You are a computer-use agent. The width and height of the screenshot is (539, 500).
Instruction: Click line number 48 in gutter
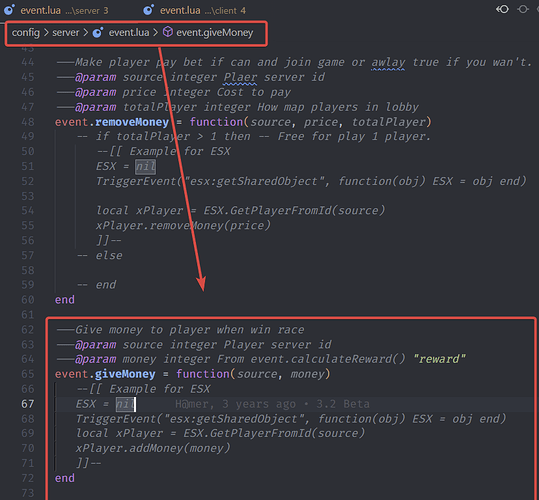[x=28, y=122]
